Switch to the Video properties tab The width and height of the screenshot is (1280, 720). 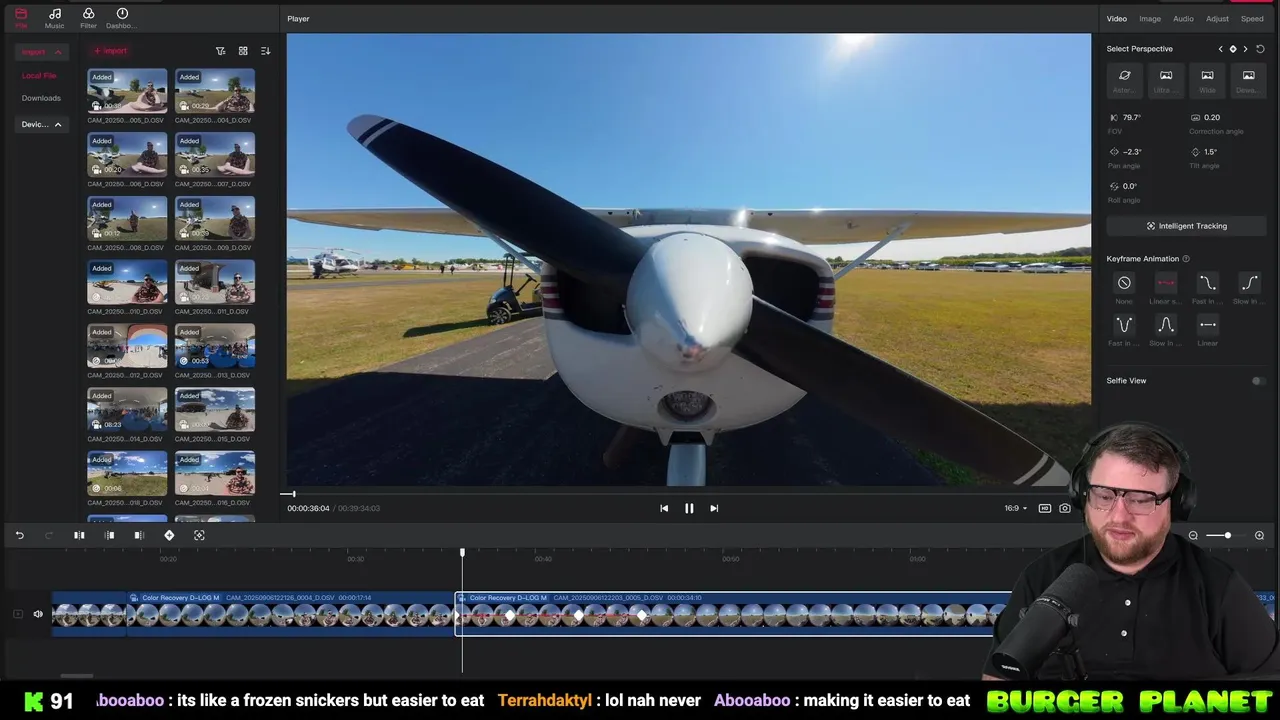coord(1116,19)
